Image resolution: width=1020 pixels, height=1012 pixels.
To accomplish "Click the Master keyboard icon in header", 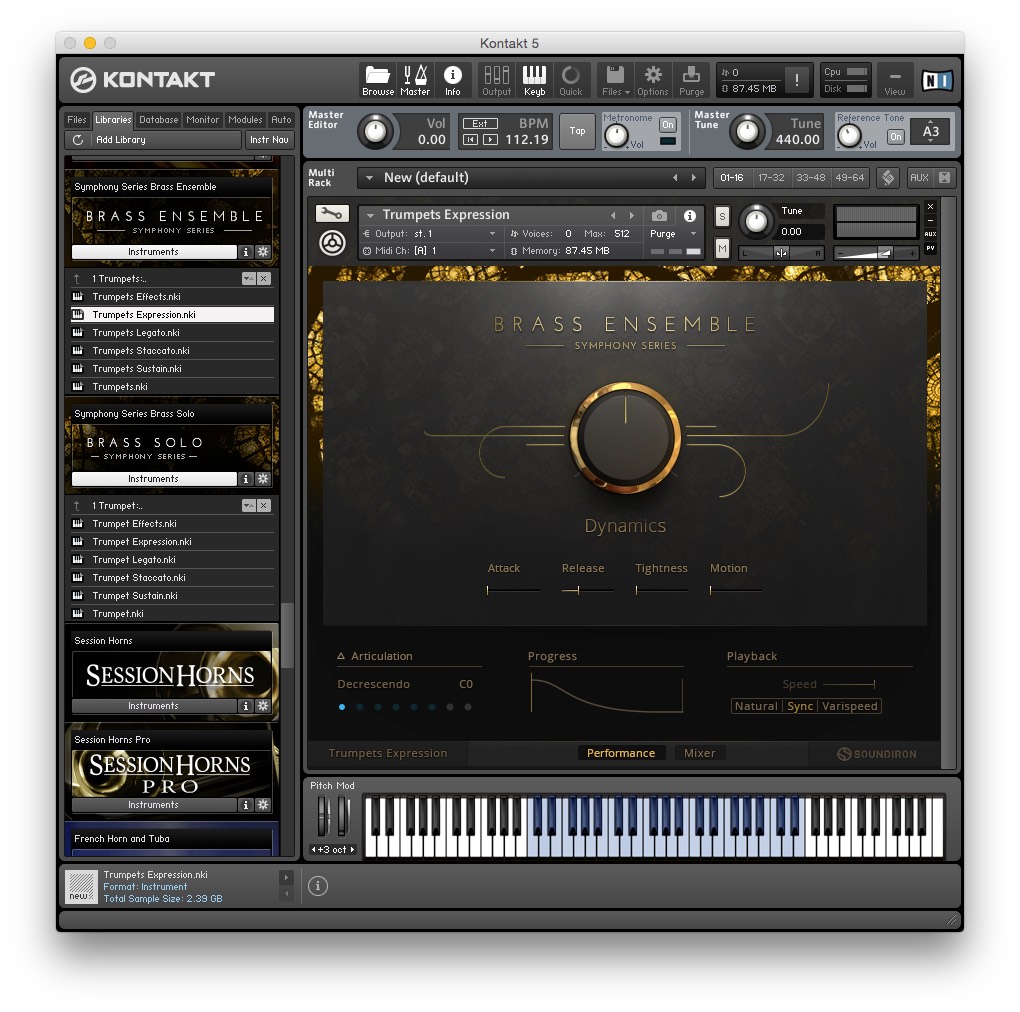I will (416, 80).
